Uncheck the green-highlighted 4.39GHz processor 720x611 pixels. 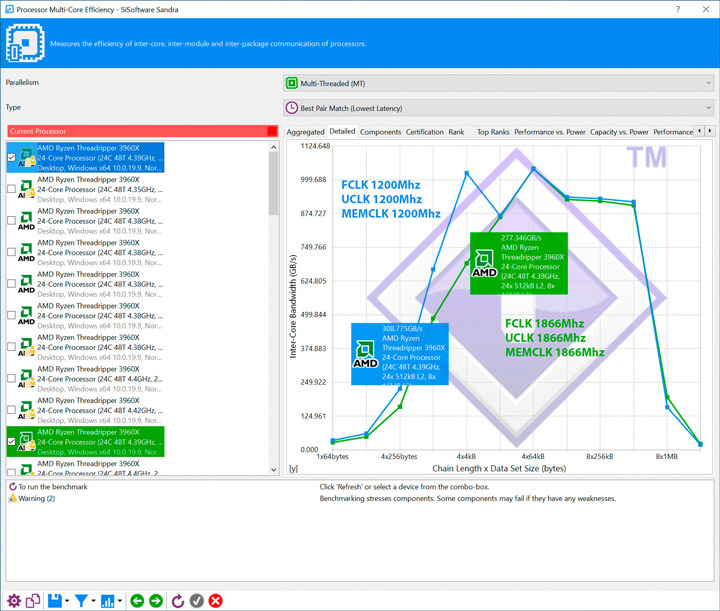click(11, 441)
